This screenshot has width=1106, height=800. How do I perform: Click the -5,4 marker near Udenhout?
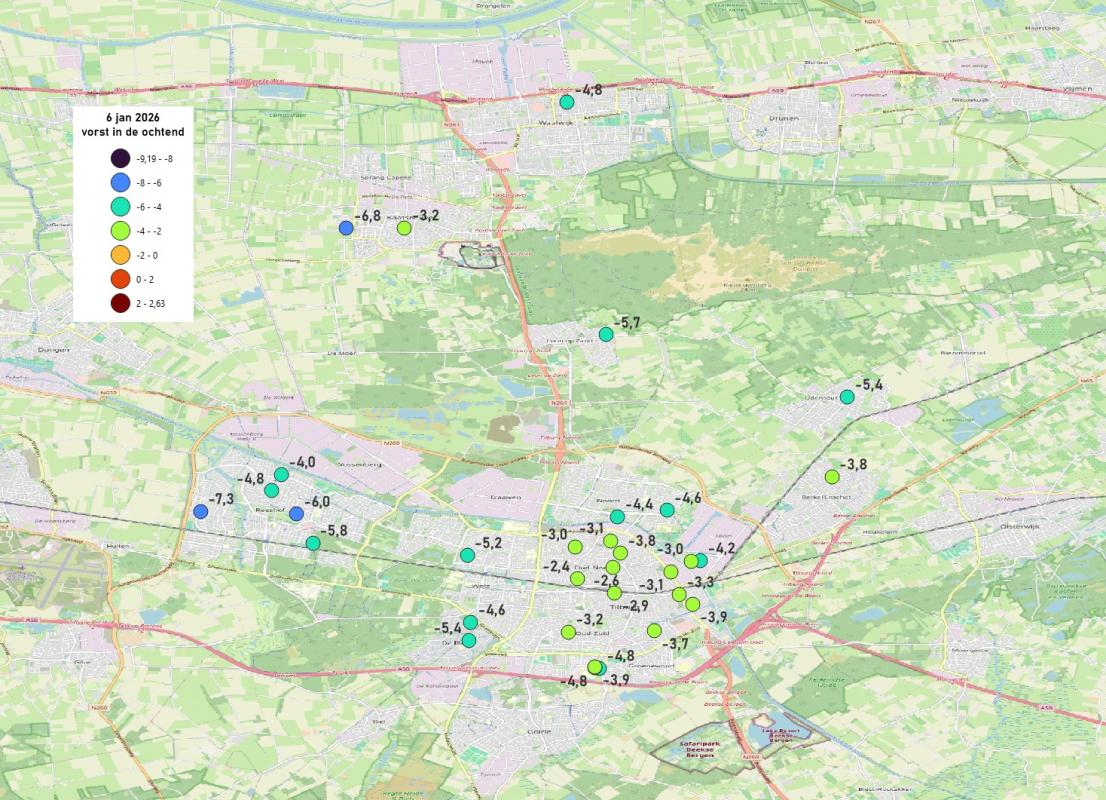pos(846,395)
